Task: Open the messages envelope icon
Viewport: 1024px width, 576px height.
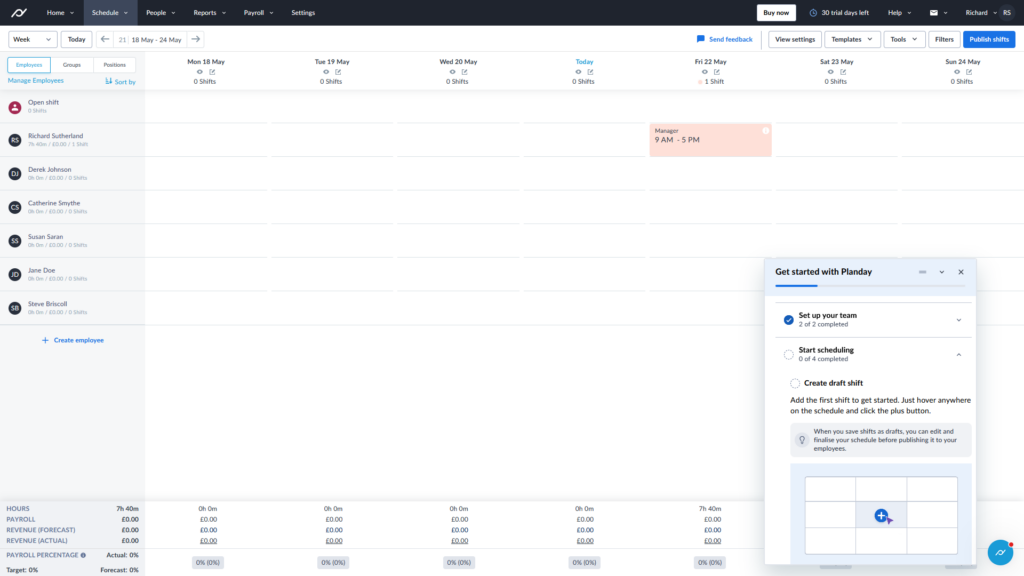Action: click(934, 12)
